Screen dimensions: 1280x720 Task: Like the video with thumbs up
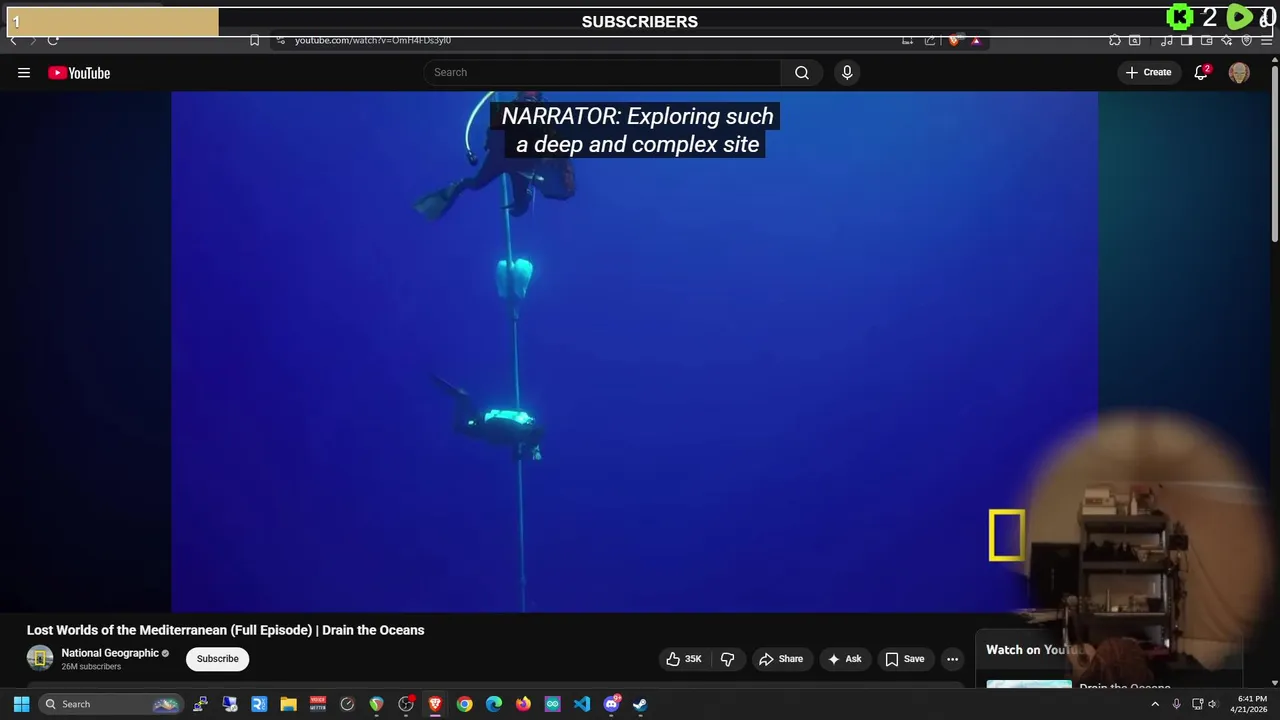684,659
